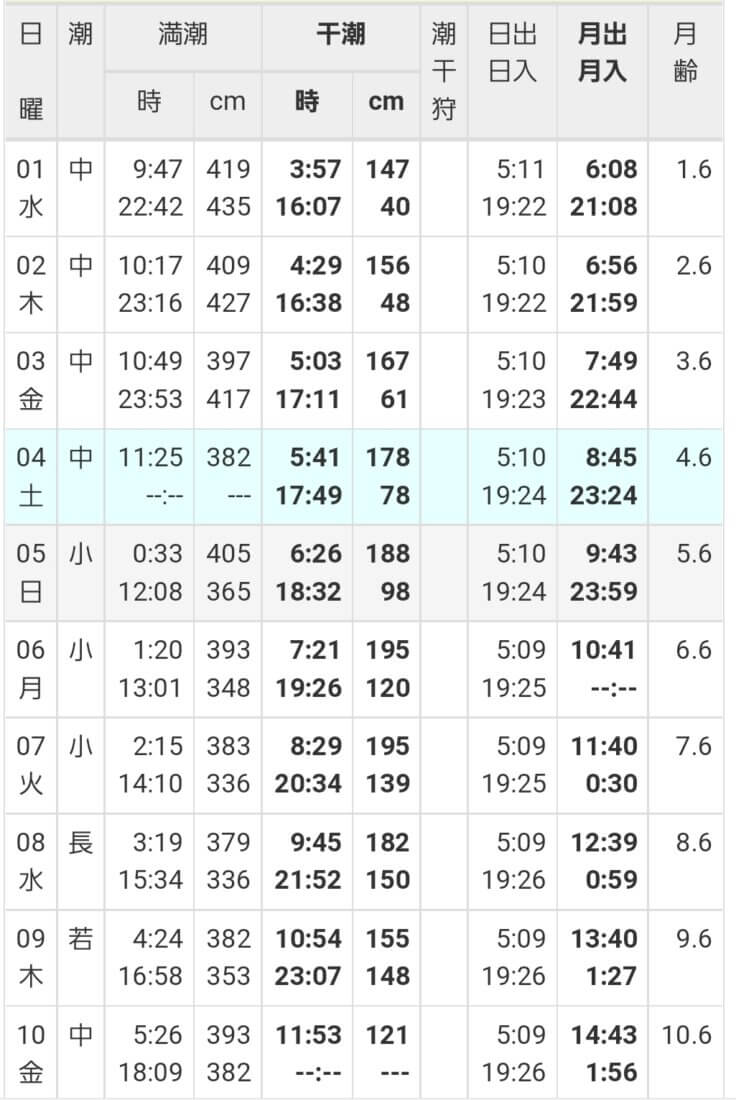Select the 10 金 date cell
Screen dimensions: 736x1100
31,1053
